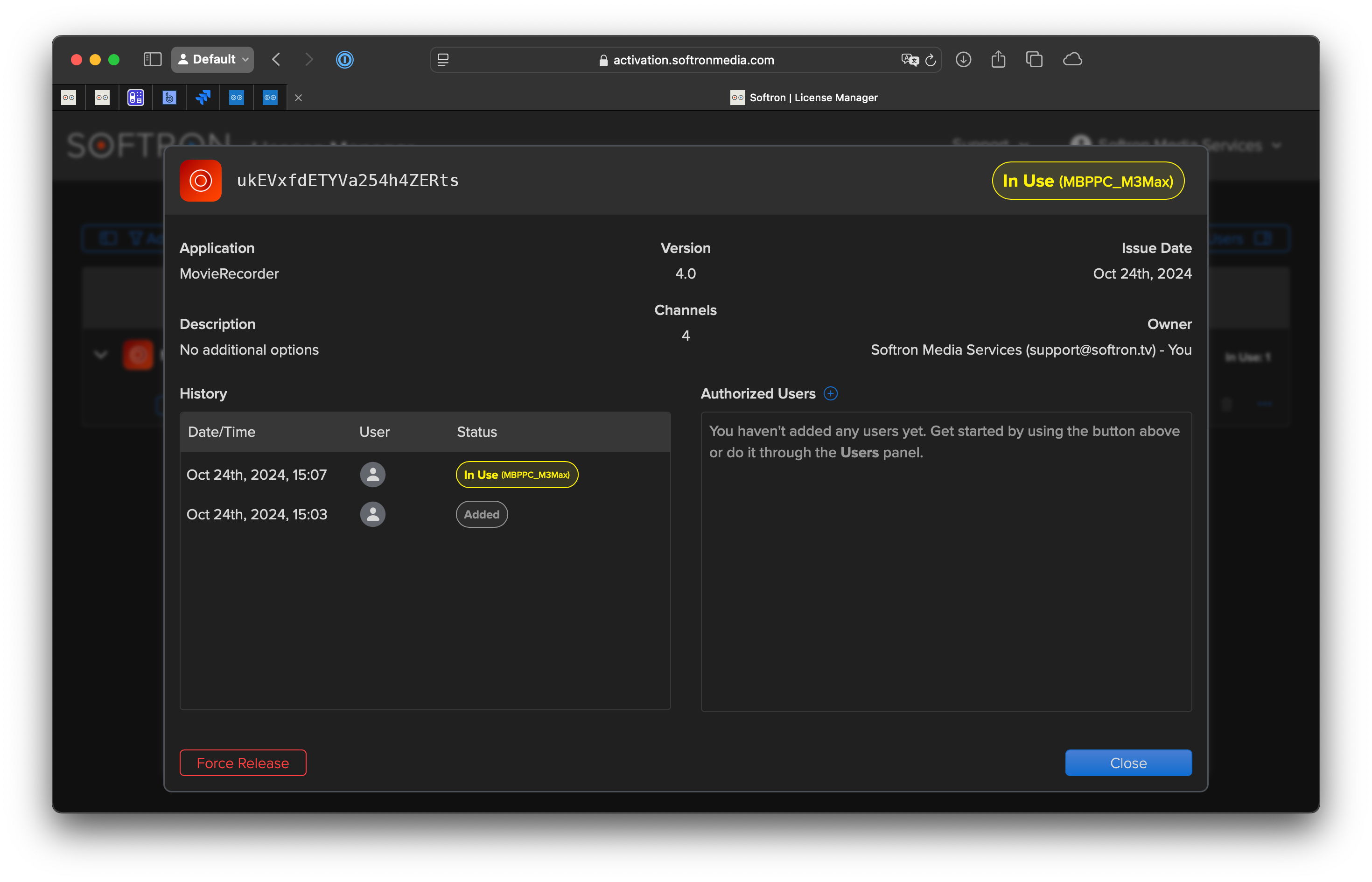The image size is (1372, 882).
Task: Select the Softron | License Manager tab
Action: tap(804, 98)
